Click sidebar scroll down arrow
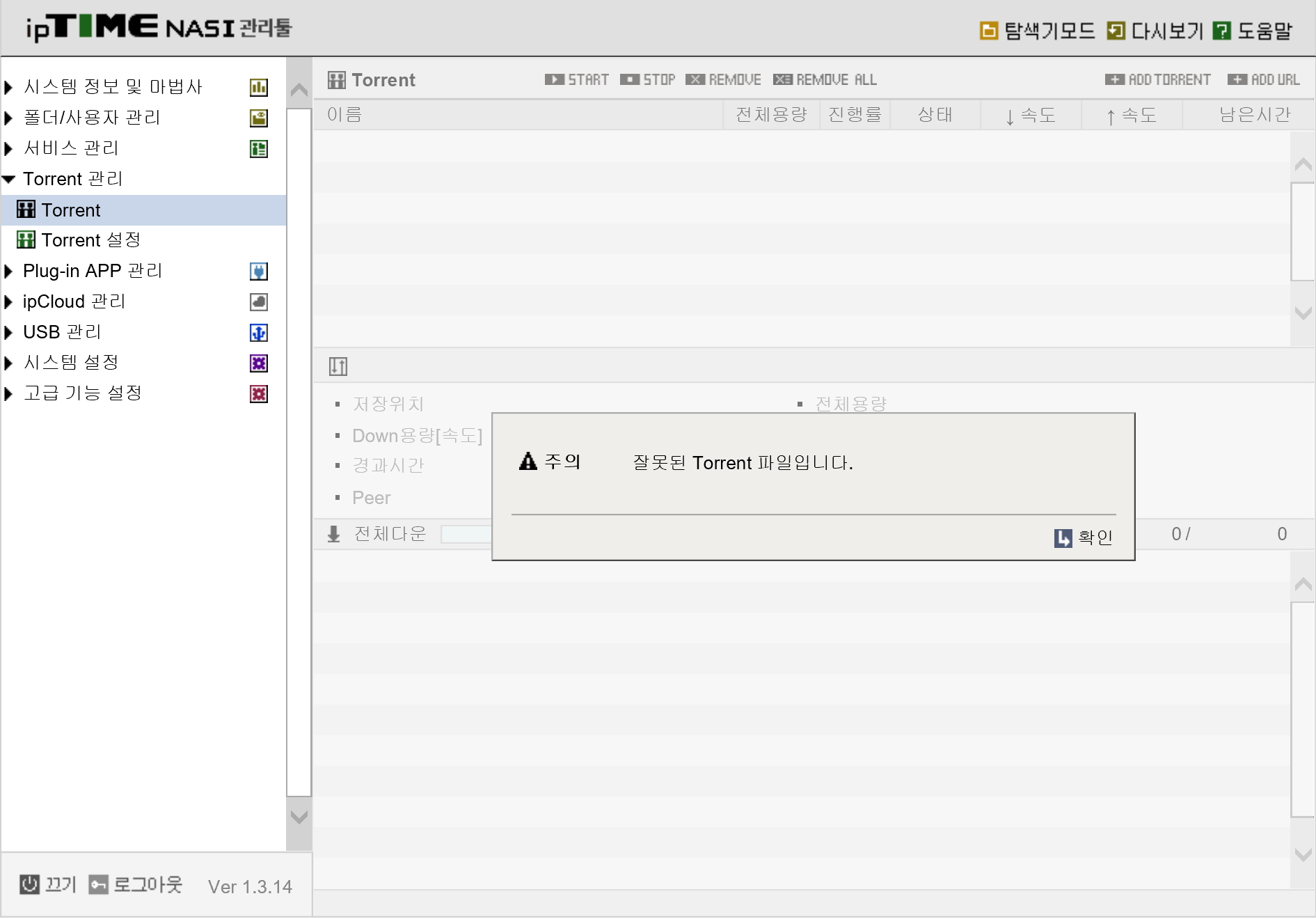1316x919 pixels. tap(299, 816)
